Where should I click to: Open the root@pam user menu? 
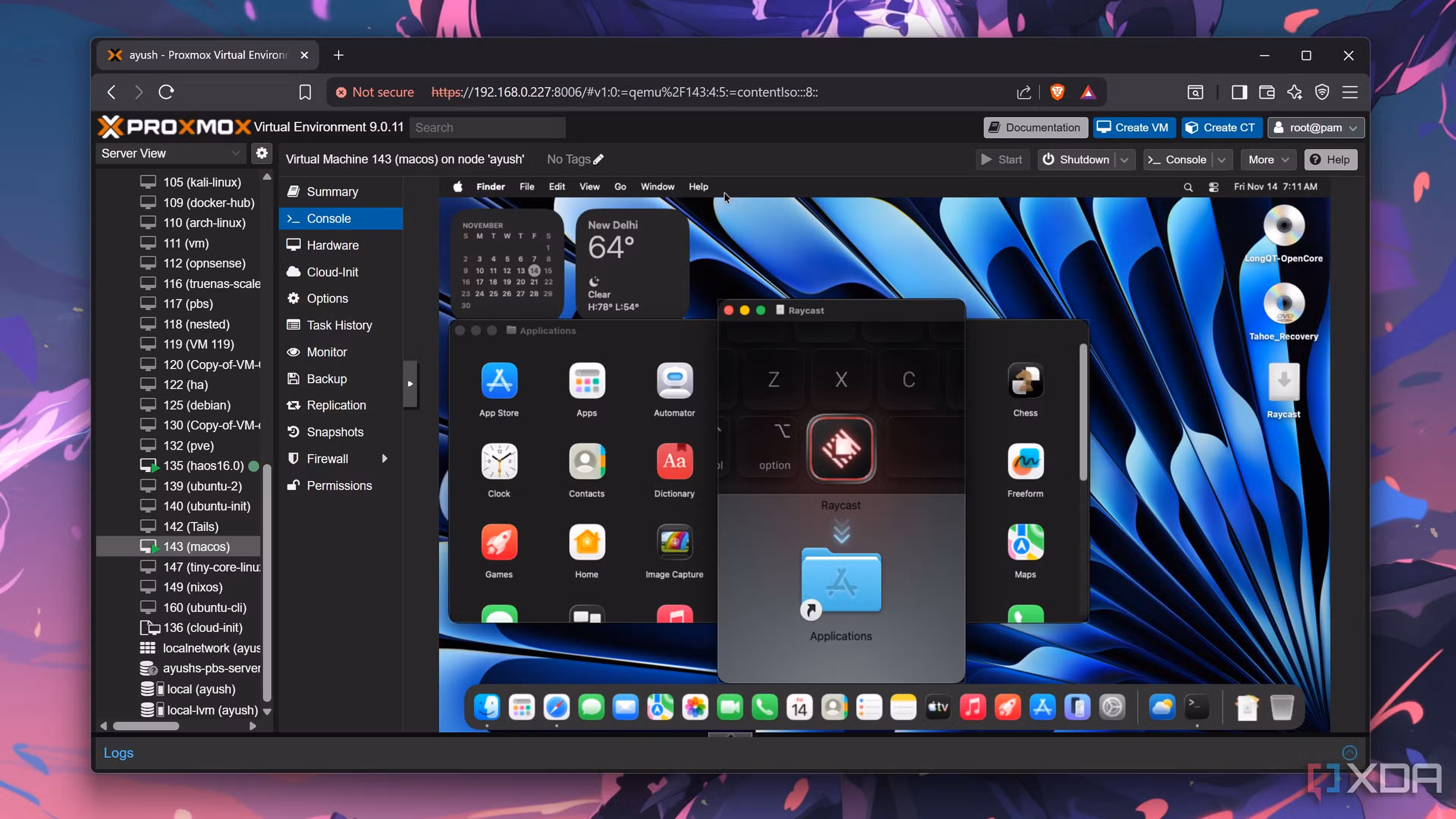[x=1315, y=128]
